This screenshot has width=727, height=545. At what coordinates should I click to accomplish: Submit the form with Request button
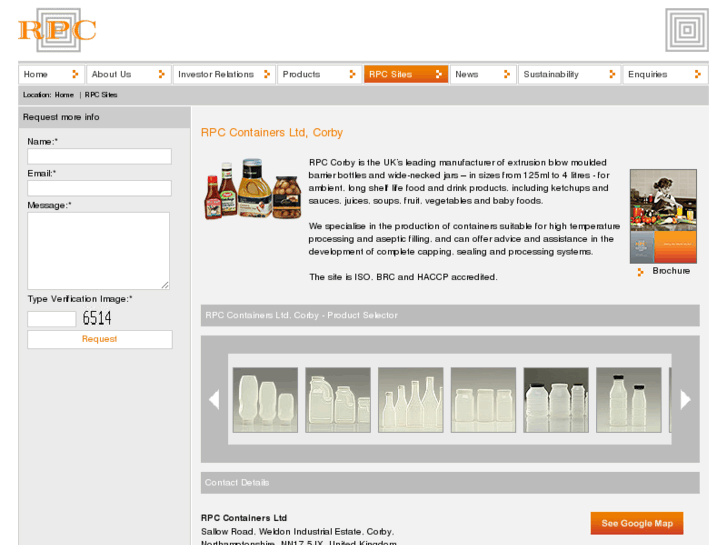[100, 339]
